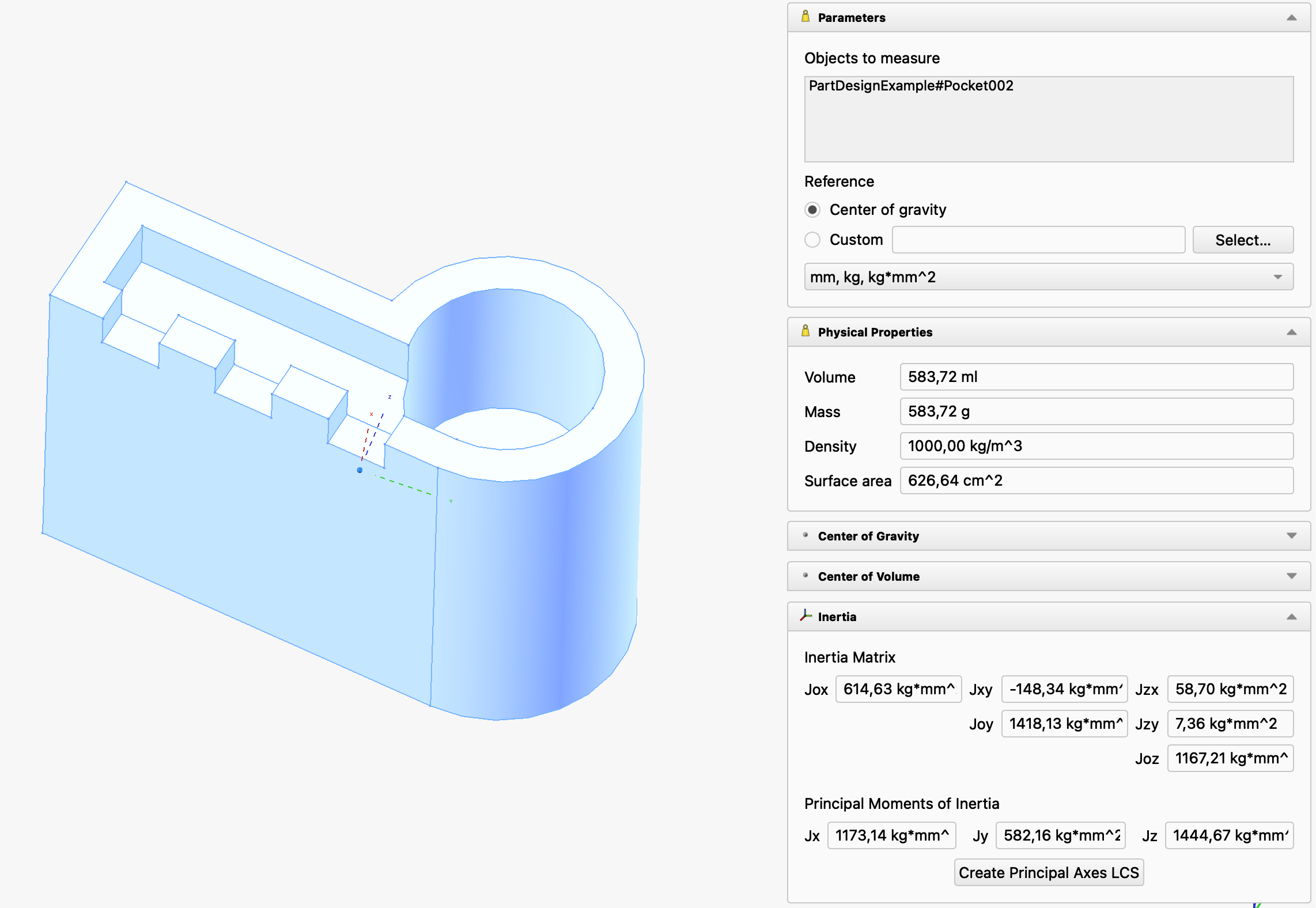Click the blue center of gravity point
Image resolution: width=1316 pixels, height=908 pixels.
point(360,470)
